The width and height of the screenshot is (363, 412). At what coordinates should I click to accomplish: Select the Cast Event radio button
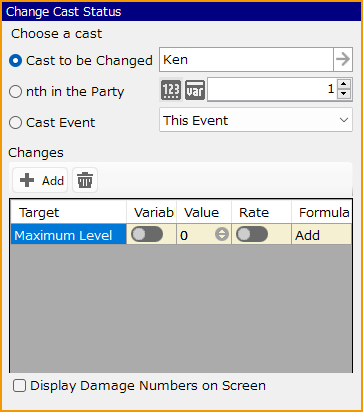15,122
